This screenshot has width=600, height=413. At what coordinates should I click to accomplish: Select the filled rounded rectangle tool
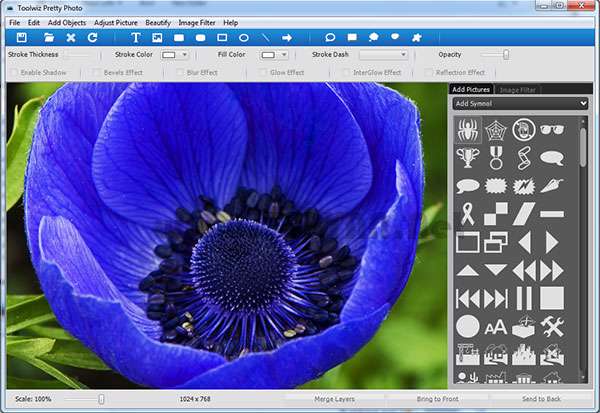tap(201, 38)
